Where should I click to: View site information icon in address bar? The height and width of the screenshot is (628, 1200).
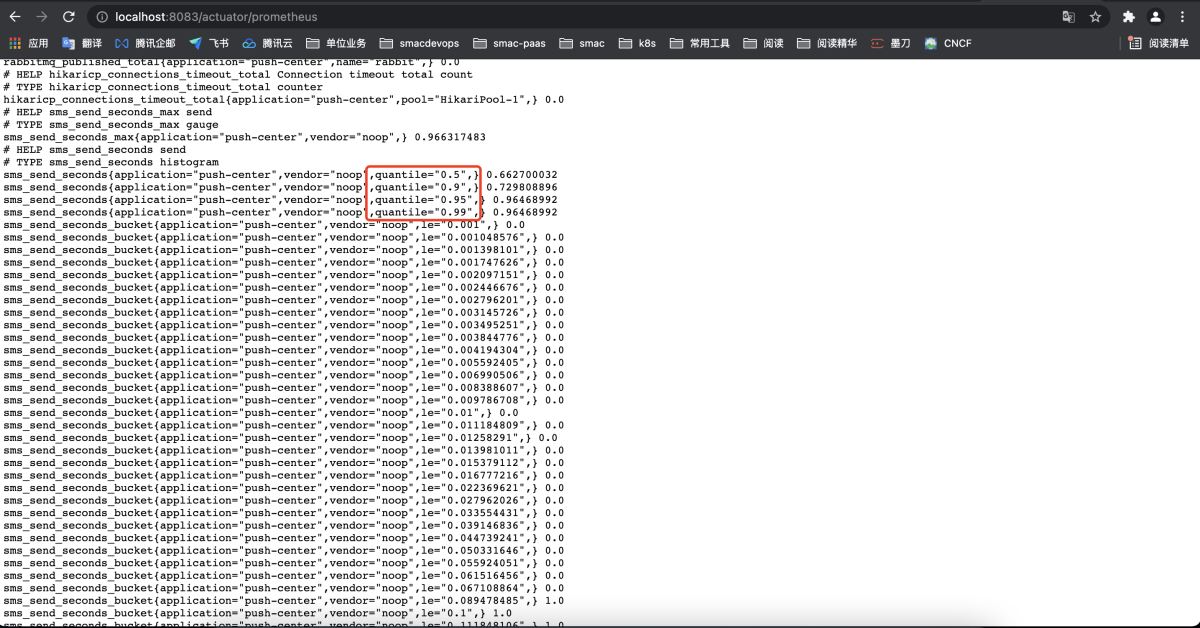[x=103, y=17]
